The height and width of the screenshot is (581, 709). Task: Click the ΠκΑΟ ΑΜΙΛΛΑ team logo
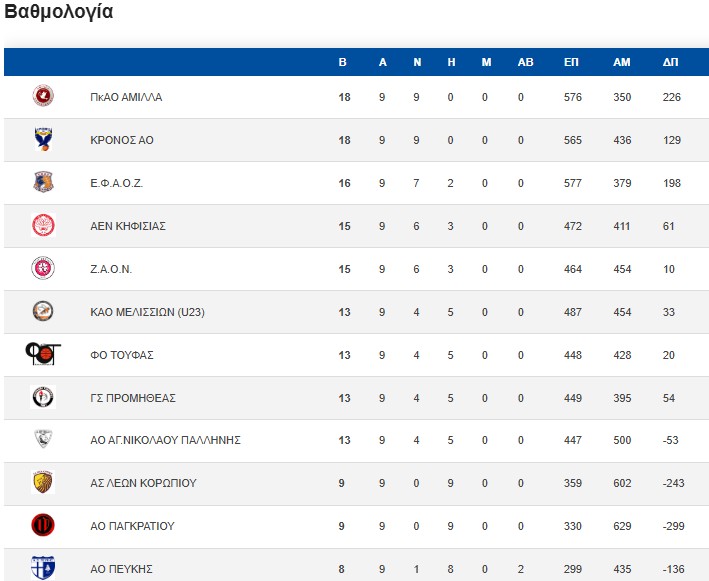(43, 97)
